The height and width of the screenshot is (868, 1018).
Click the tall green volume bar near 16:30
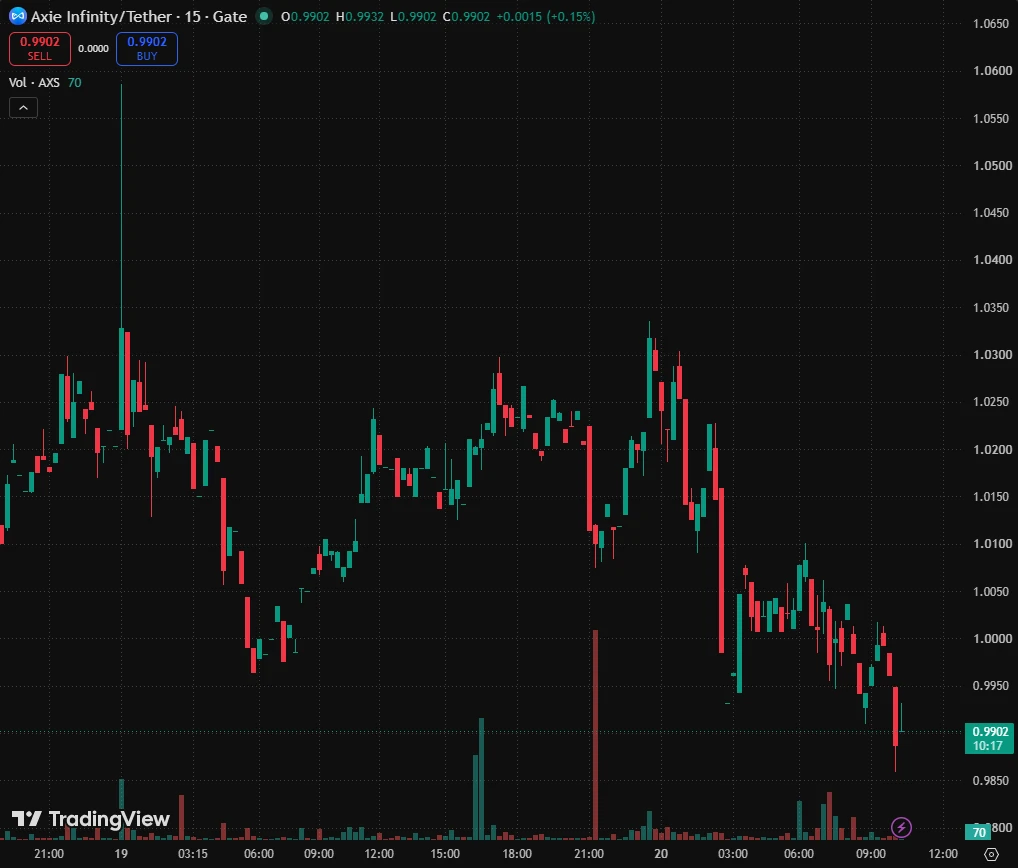tap(481, 778)
